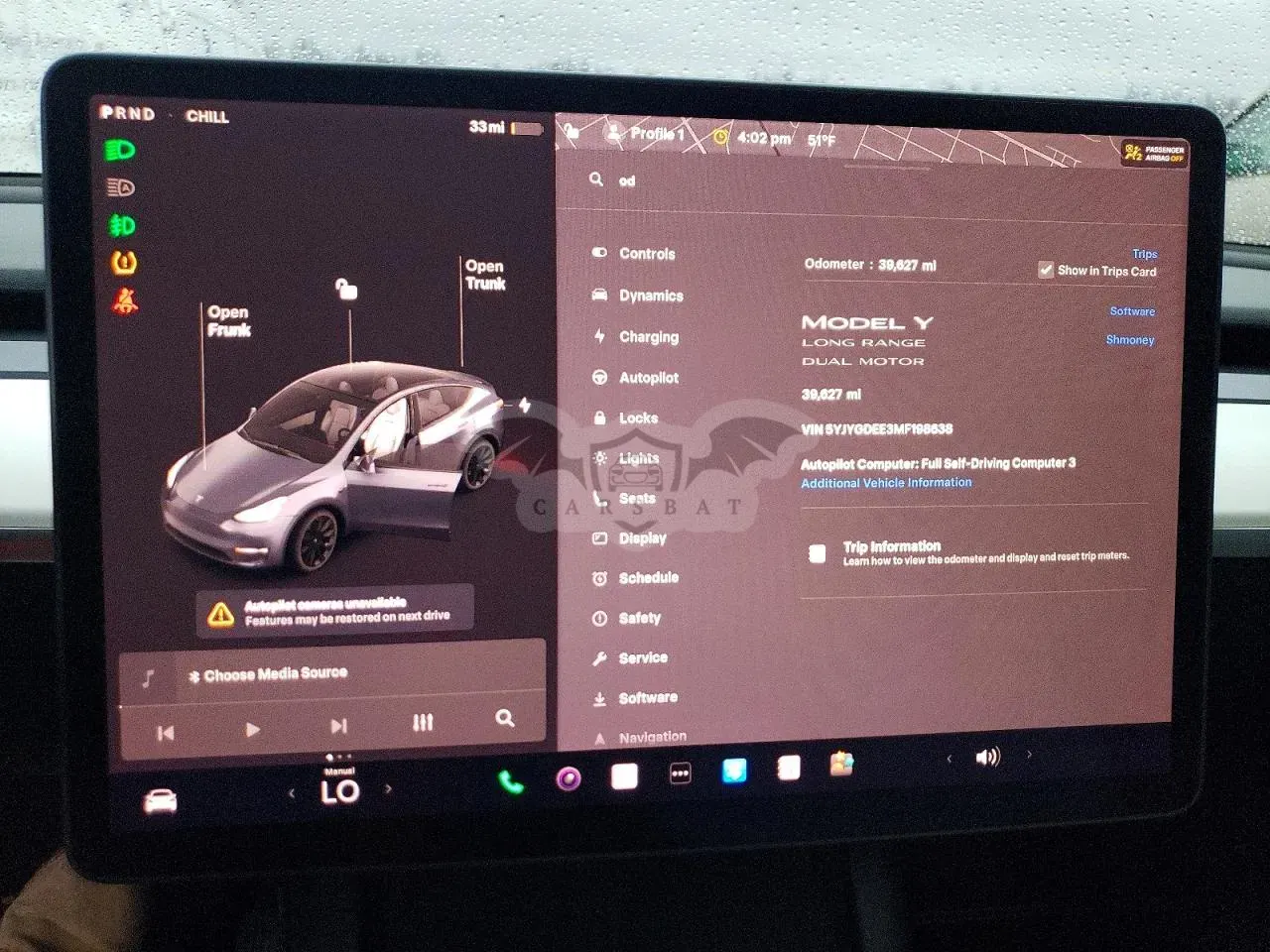
Task: Open the Dynamics menu
Action: point(637,296)
